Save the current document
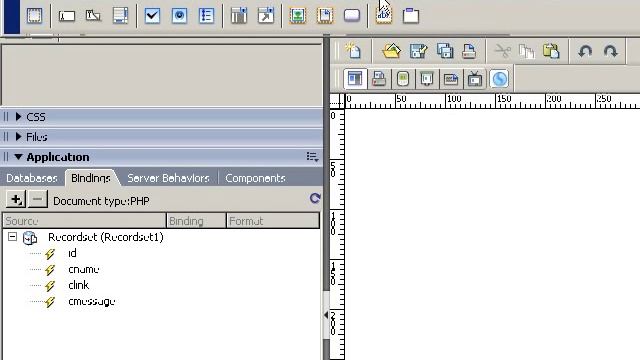 coord(418,51)
